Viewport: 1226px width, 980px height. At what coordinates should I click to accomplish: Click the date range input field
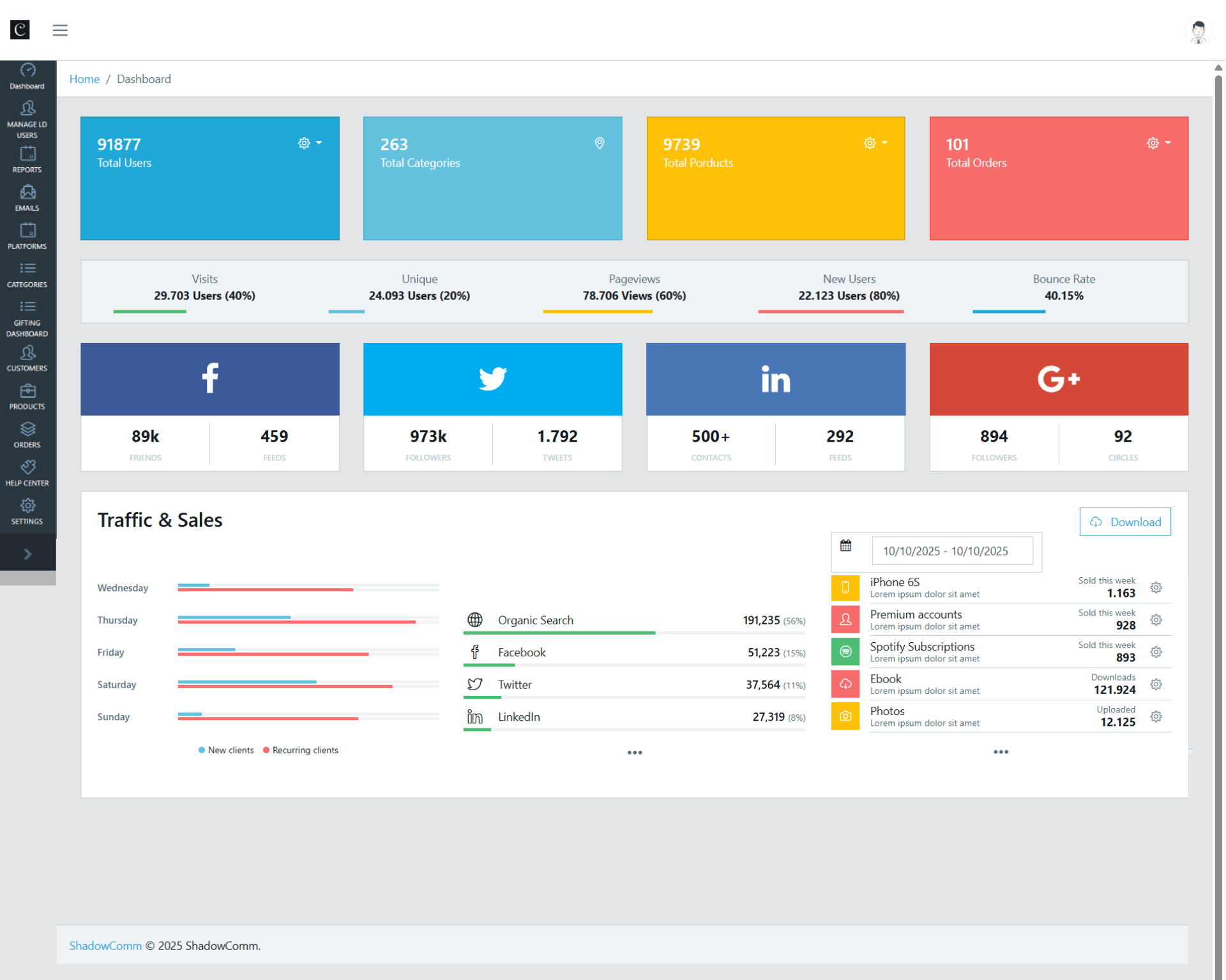click(951, 551)
